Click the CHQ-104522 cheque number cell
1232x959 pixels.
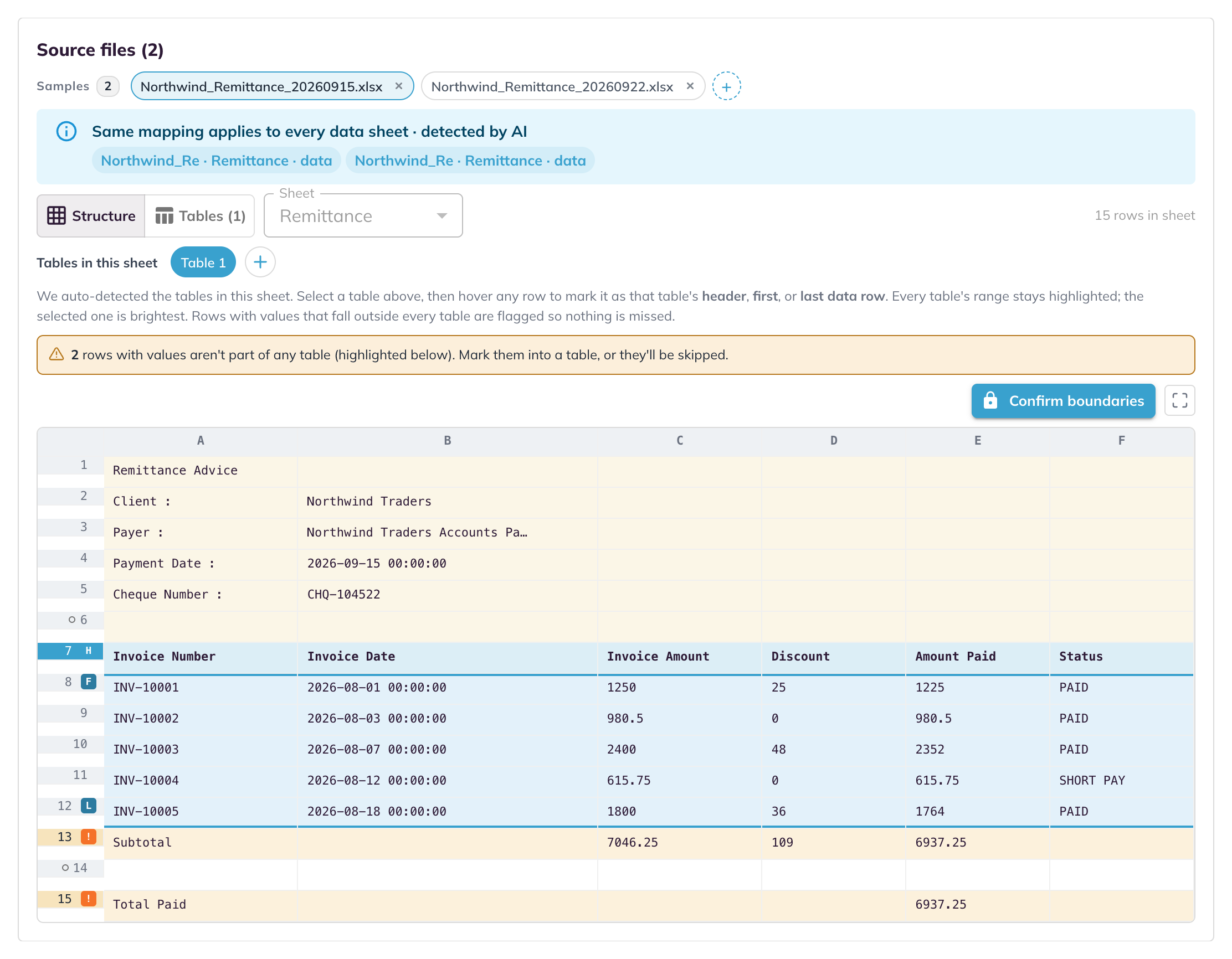(448, 595)
